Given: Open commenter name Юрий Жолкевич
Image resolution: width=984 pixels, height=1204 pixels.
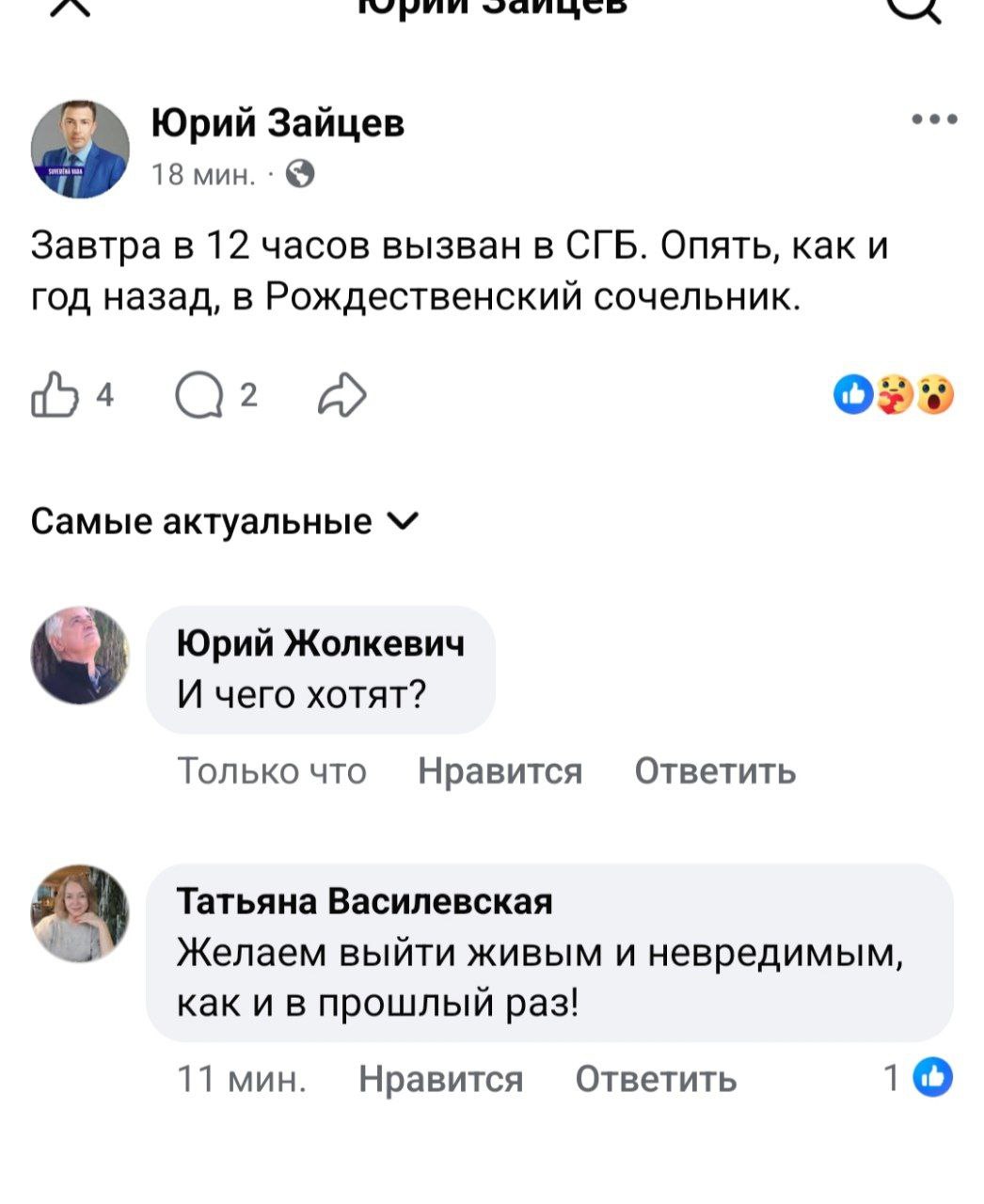Looking at the screenshot, I should (321, 643).
